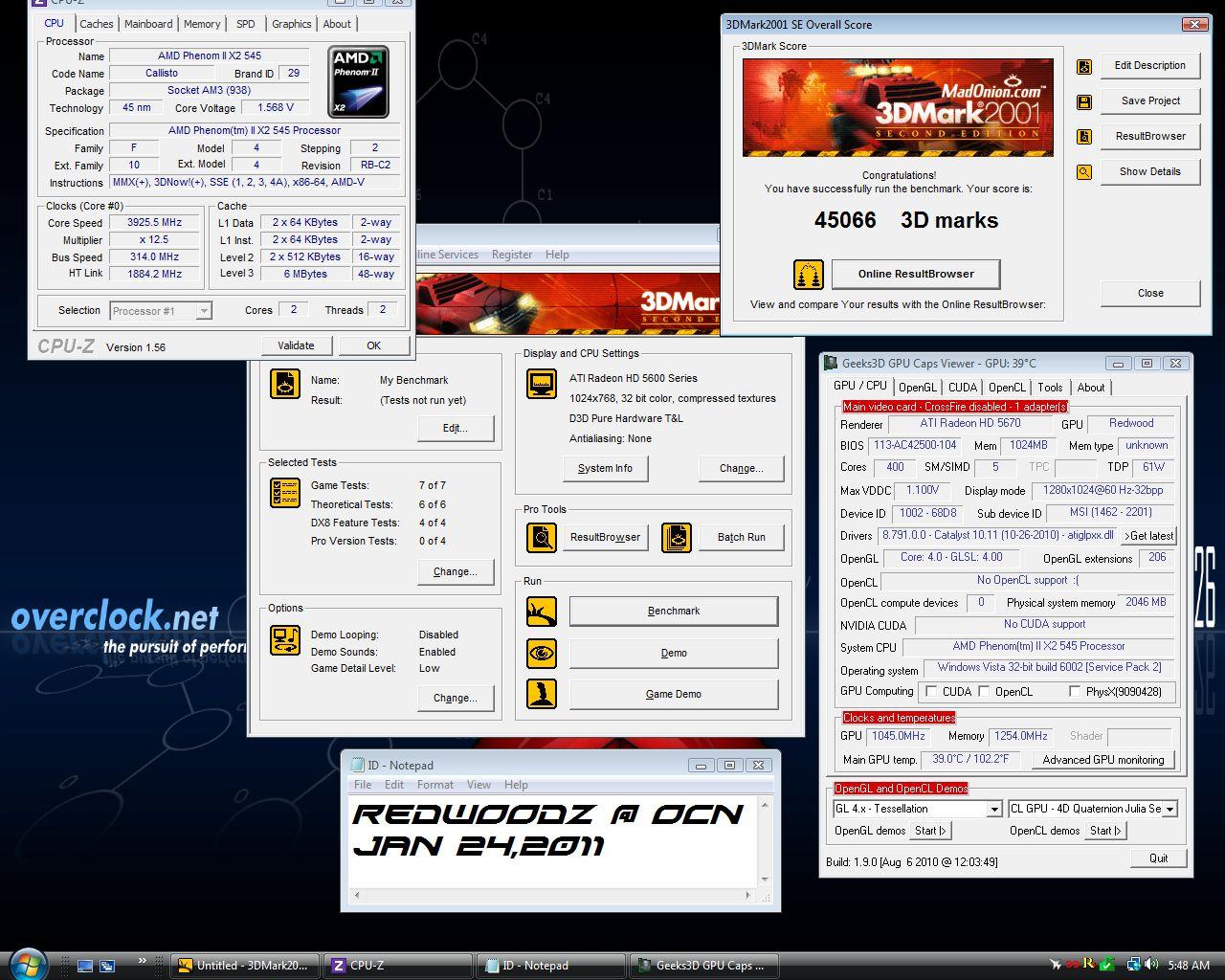Enable the OpenCL checkbox in GPU Computing

[983, 691]
